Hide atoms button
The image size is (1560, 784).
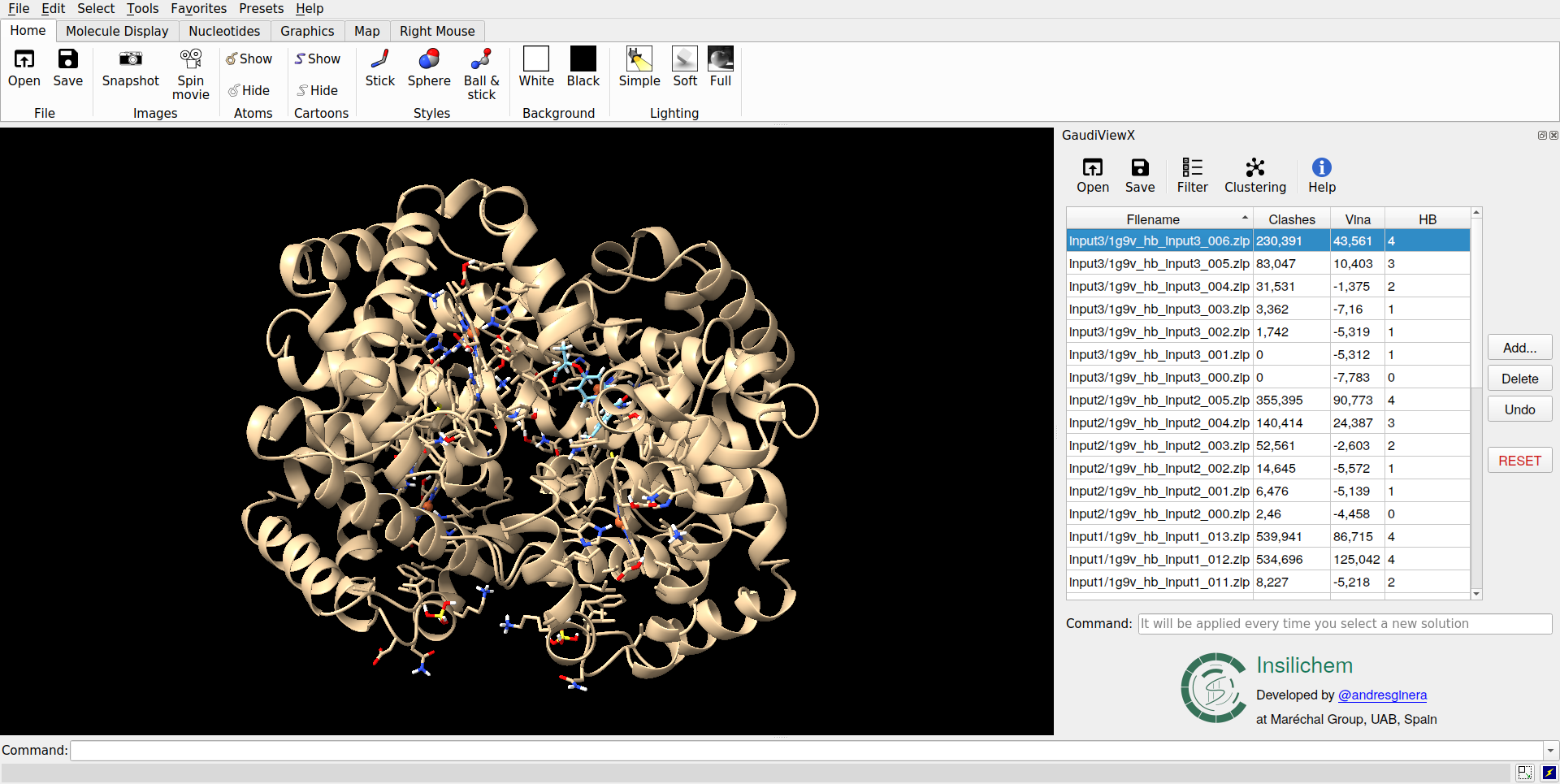tap(249, 90)
